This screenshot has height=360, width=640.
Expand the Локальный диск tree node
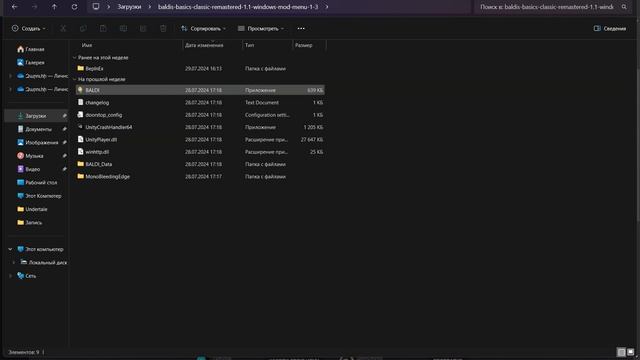click(x=13, y=262)
